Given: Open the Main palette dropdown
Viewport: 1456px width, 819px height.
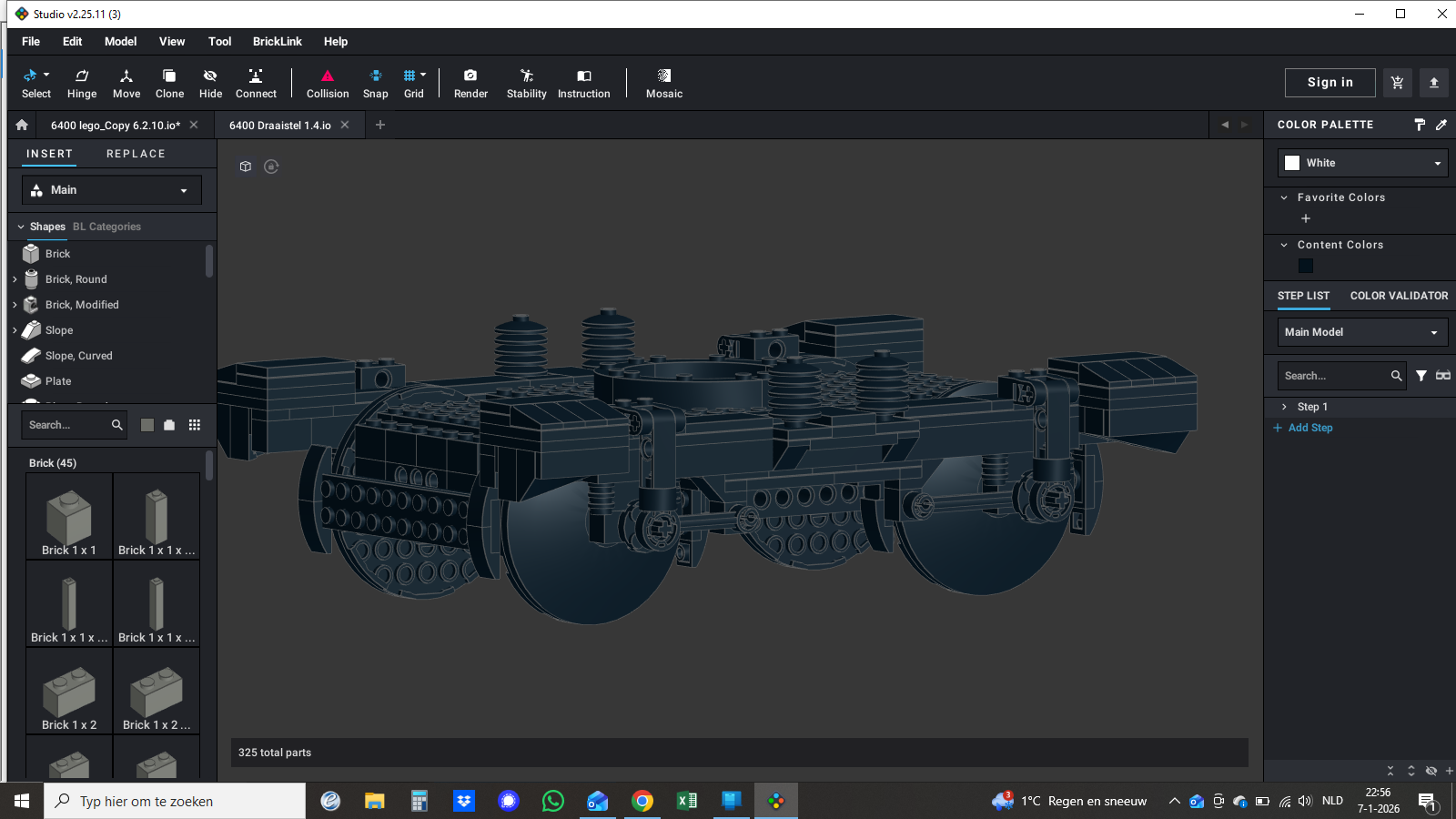Looking at the screenshot, I should 111,190.
